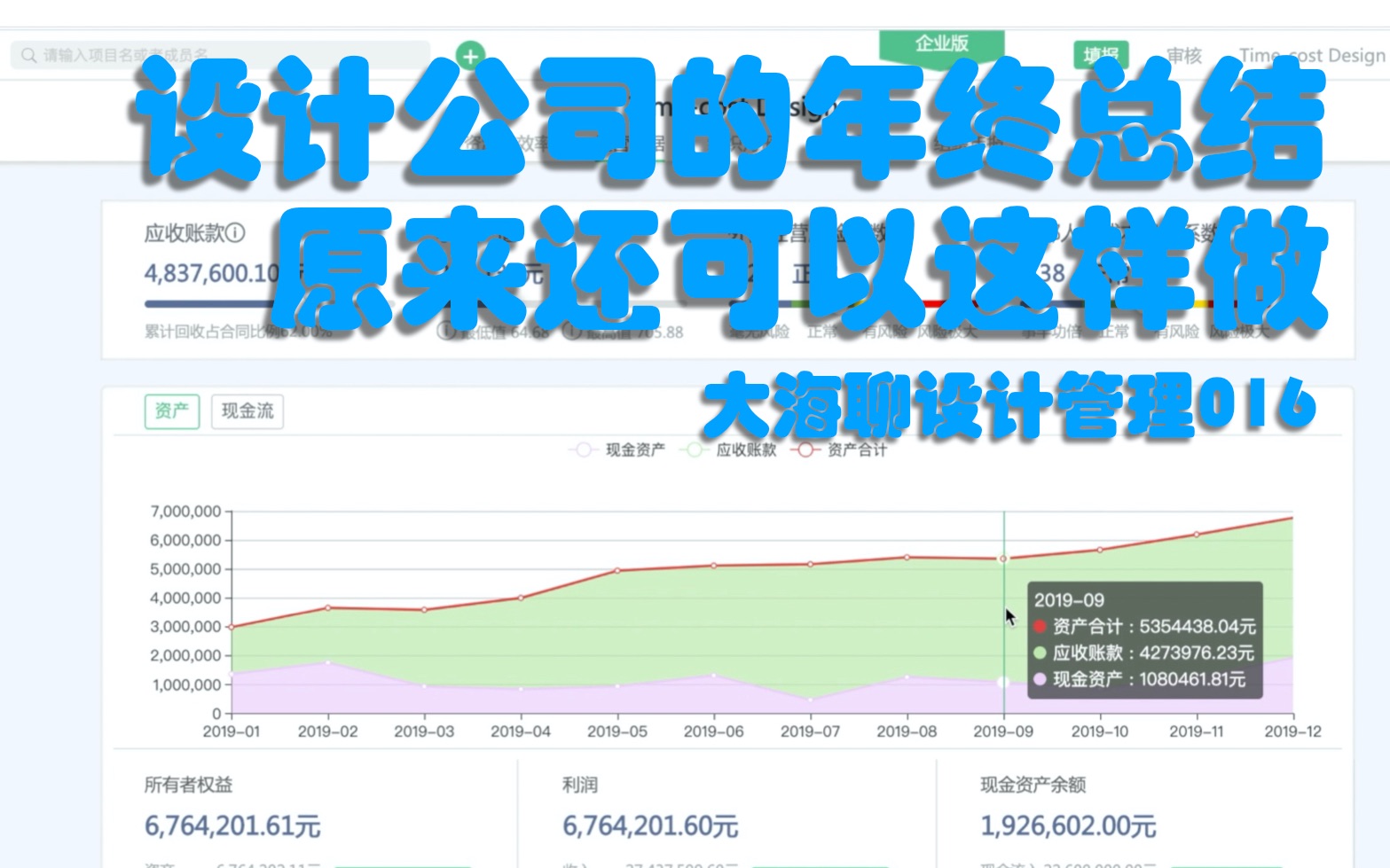Viewport: 1390px width, 868px height.
Task: Open the 审核 section
Action: [x=1184, y=55]
